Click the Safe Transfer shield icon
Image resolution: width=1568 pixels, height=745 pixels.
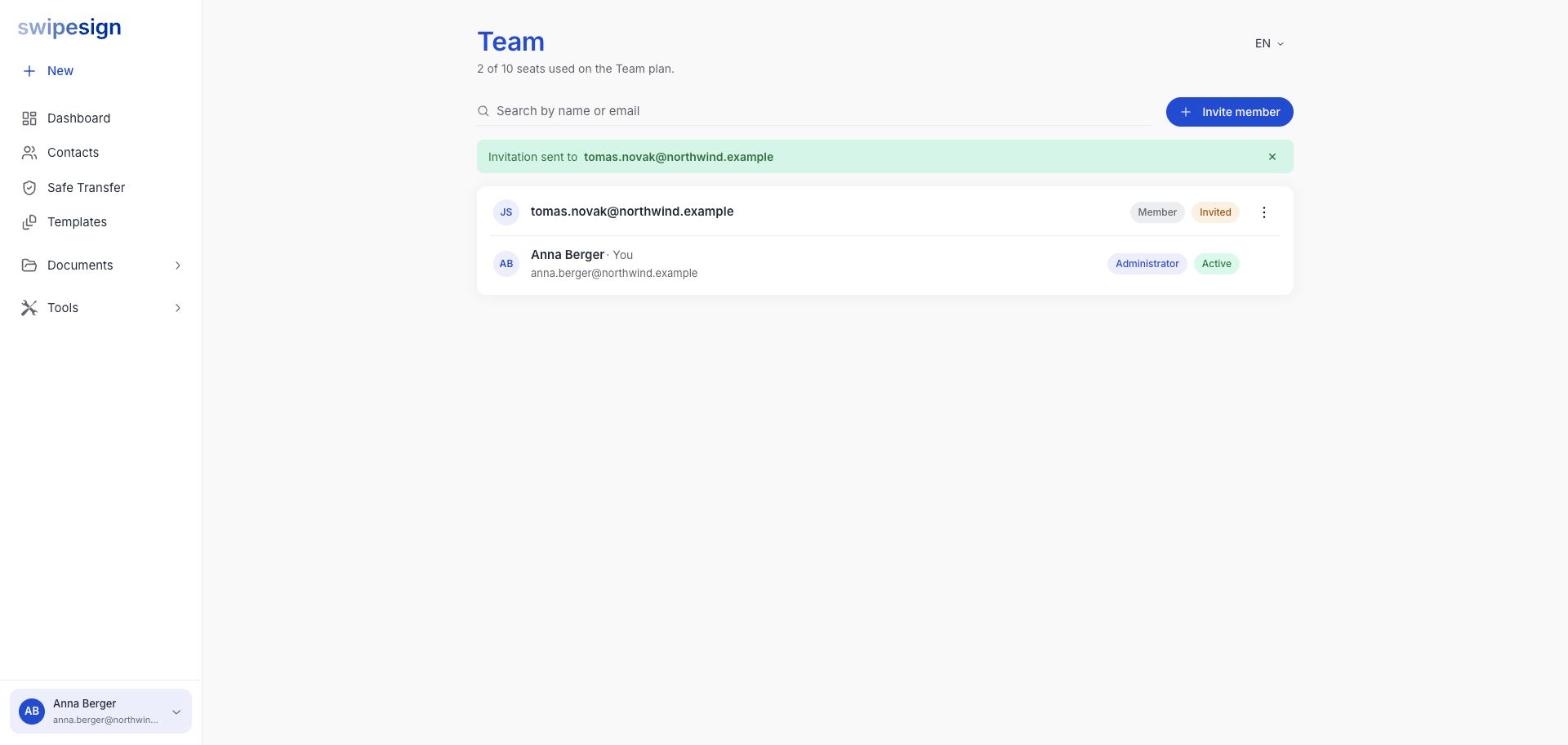29,188
